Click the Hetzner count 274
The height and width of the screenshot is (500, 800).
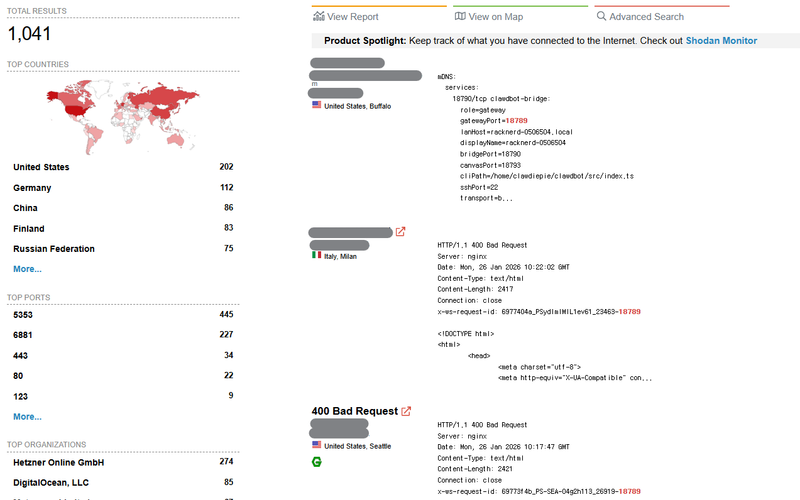point(227,461)
